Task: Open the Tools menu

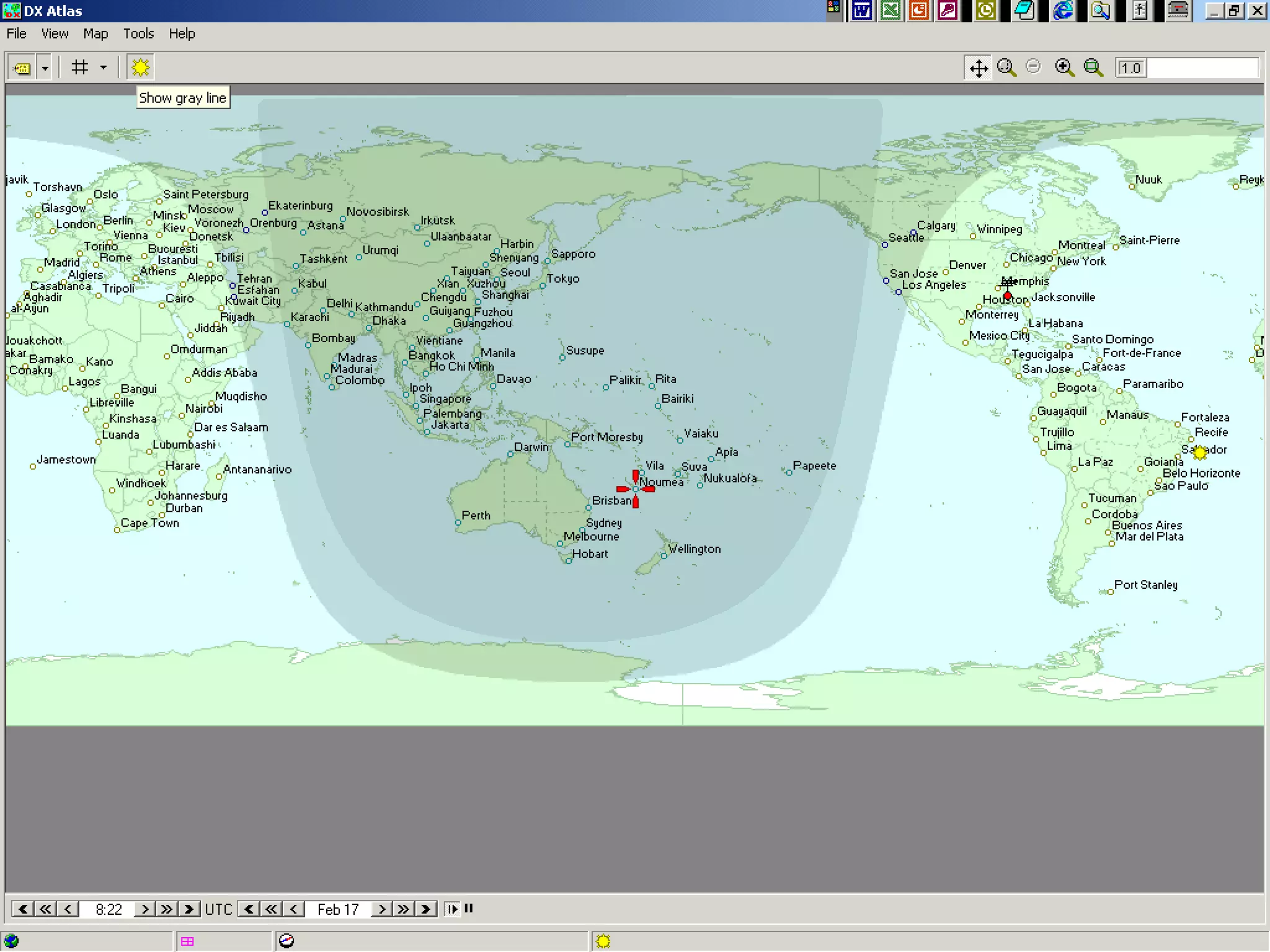Action: click(138, 33)
